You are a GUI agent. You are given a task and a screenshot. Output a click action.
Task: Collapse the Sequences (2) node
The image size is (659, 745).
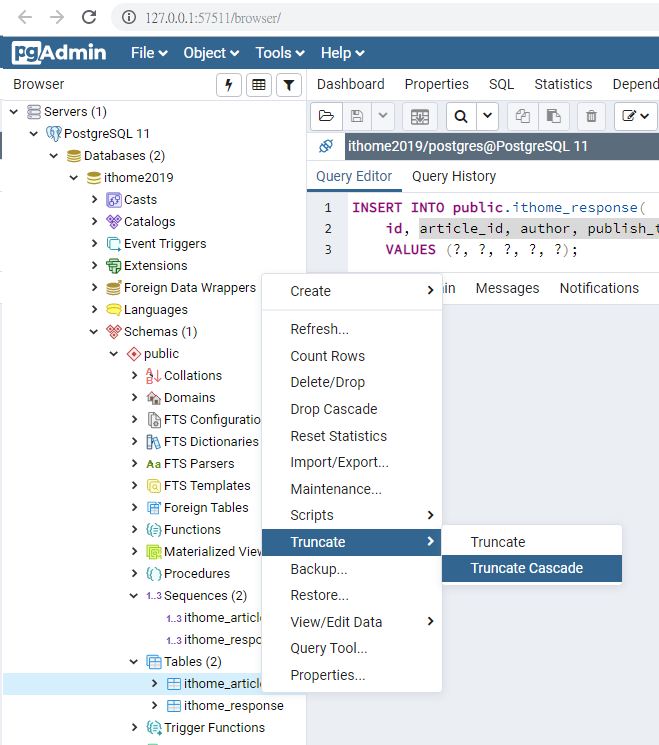134,595
